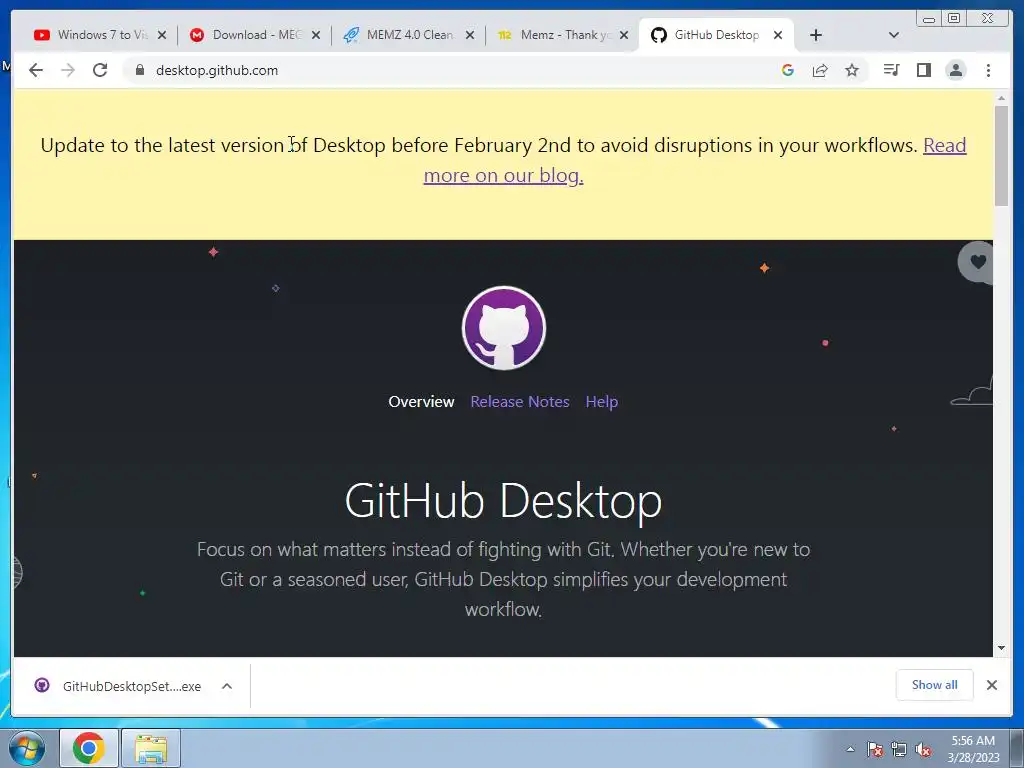Open Windows Explorer from taskbar

pos(151,748)
